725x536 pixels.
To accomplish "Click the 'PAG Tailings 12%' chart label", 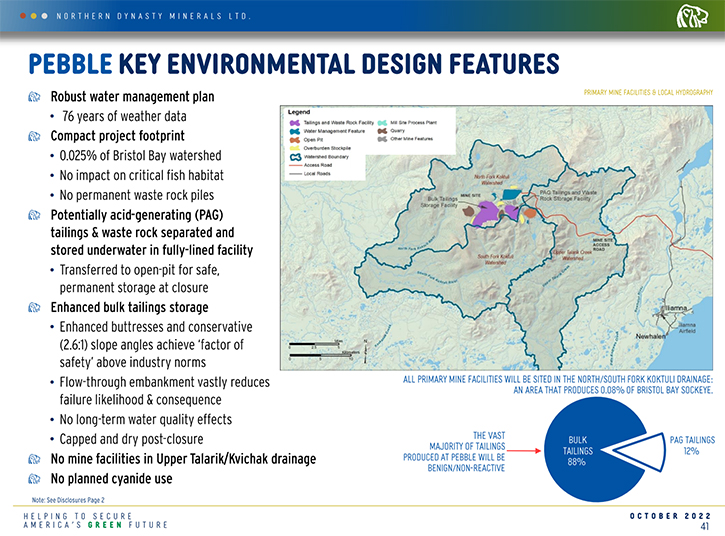I will point(692,445).
